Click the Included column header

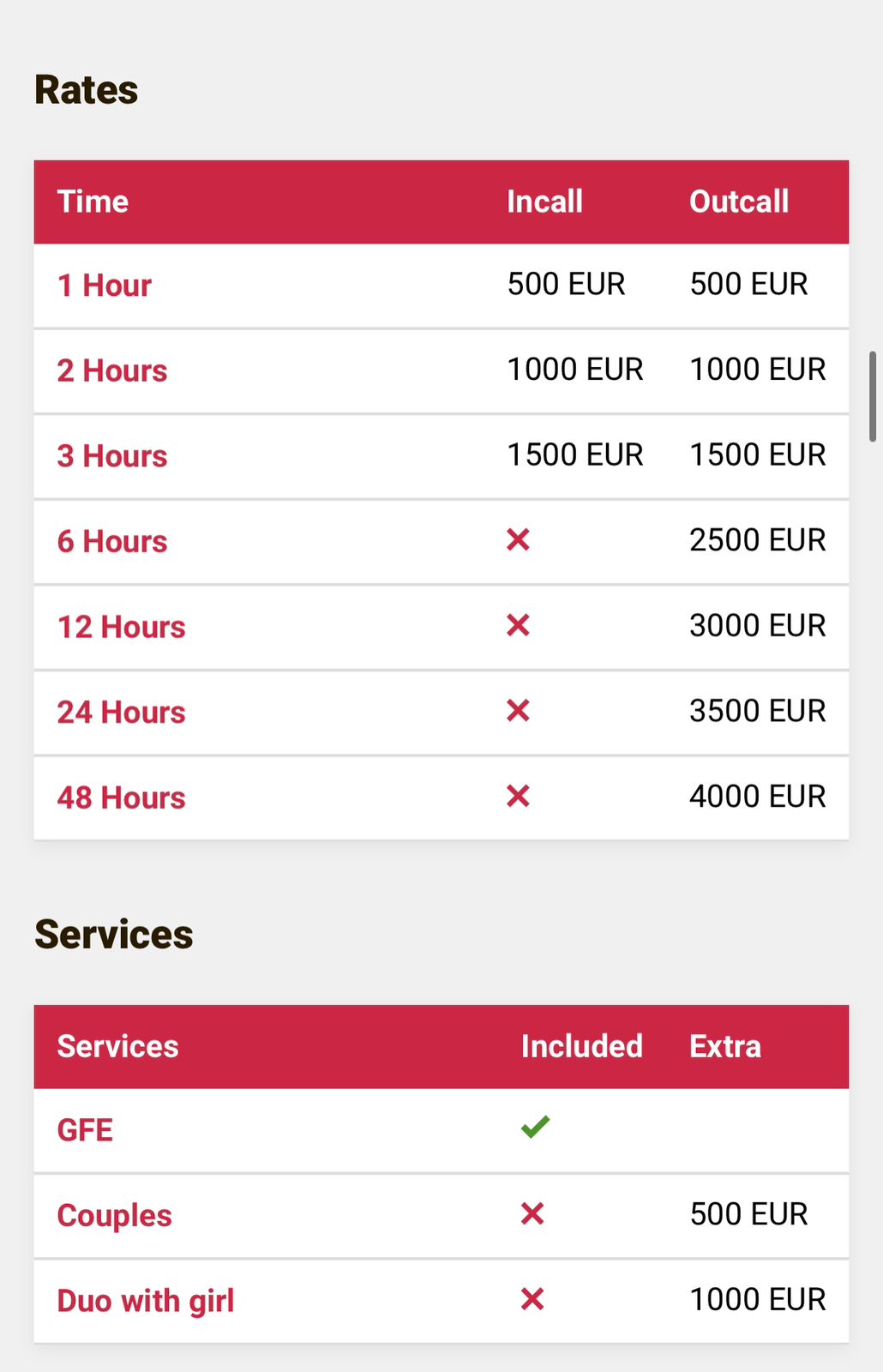582,1046
